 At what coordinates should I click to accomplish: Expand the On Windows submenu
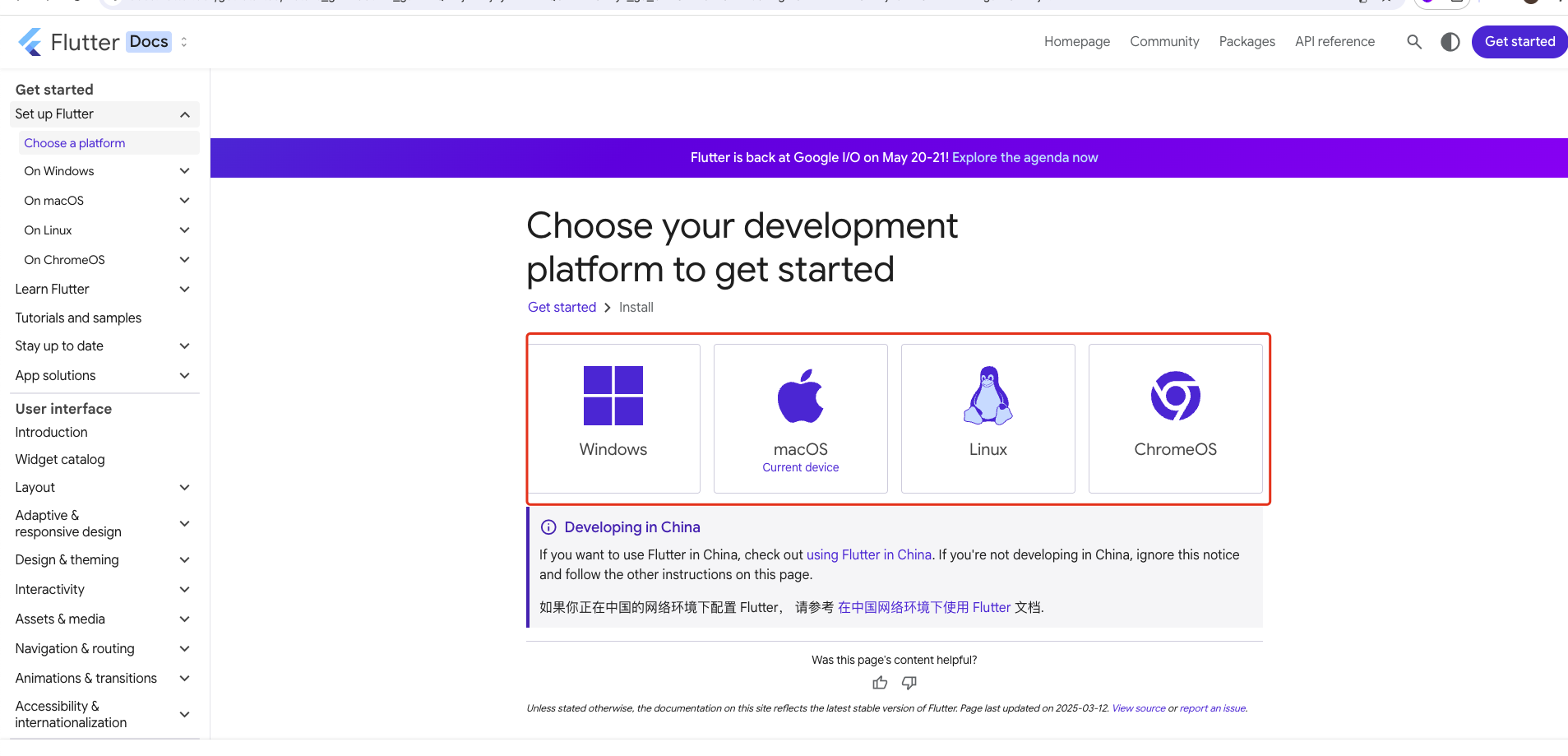coord(185,171)
